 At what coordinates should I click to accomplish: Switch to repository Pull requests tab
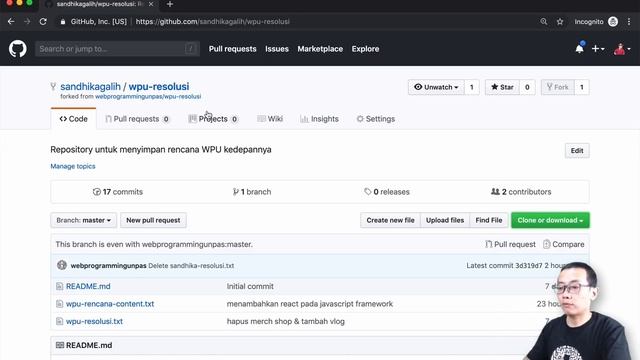[x=137, y=119]
